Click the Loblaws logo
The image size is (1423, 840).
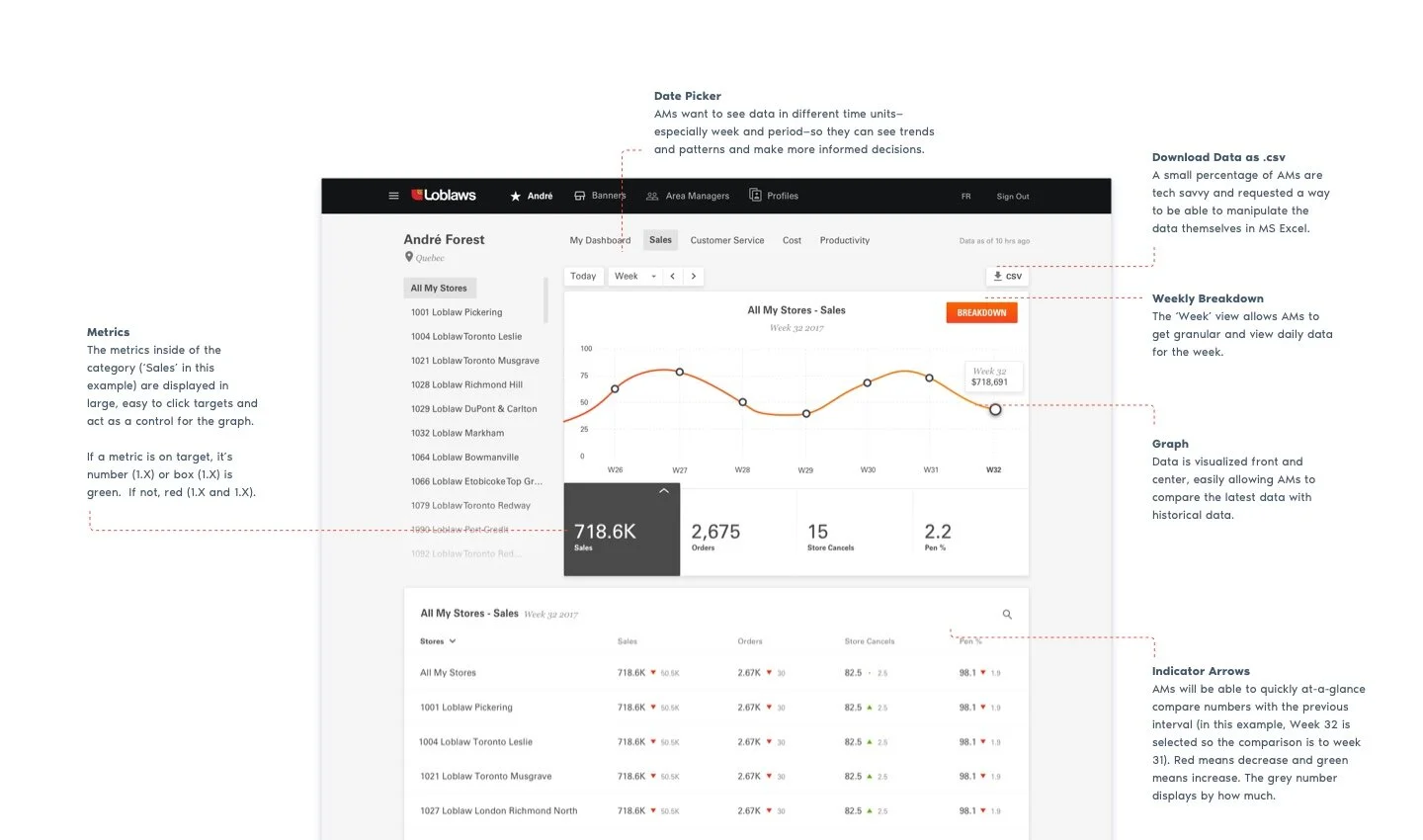[x=444, y=195]
